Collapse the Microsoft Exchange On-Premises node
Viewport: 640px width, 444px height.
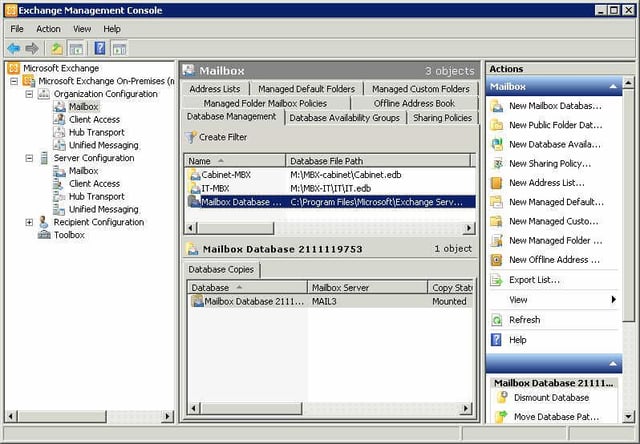14,81
